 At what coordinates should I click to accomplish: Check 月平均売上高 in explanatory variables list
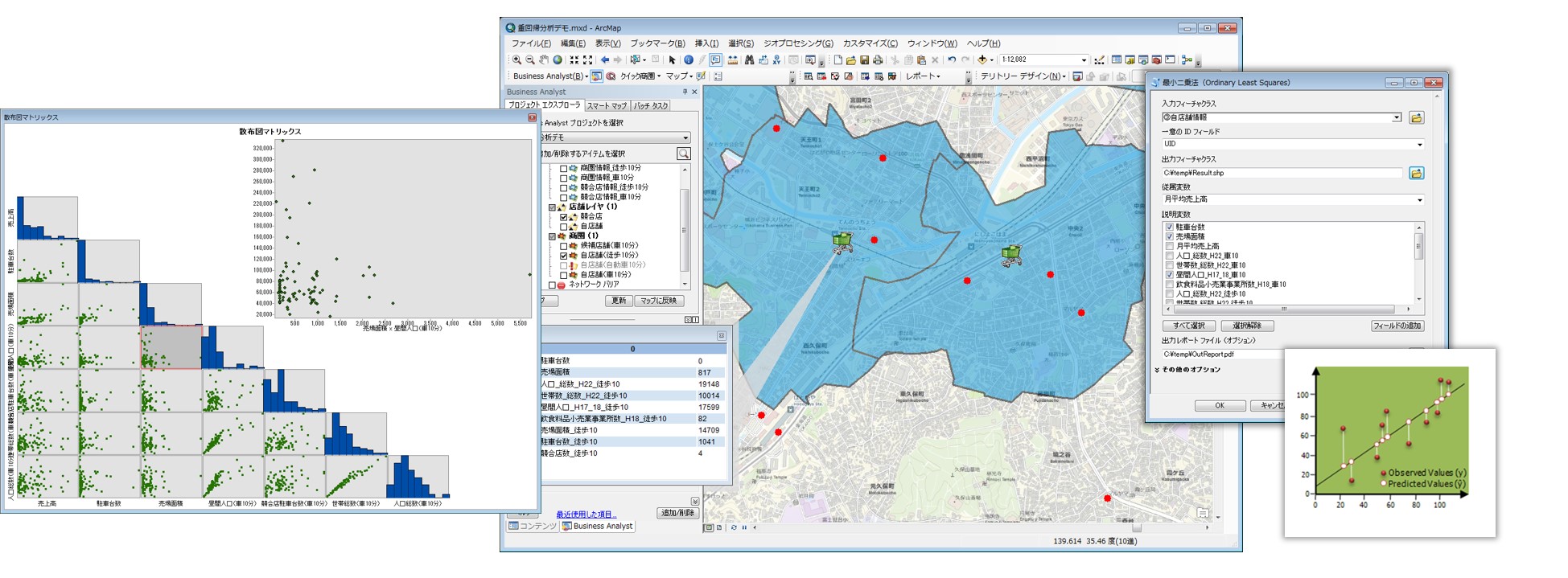1169,246
